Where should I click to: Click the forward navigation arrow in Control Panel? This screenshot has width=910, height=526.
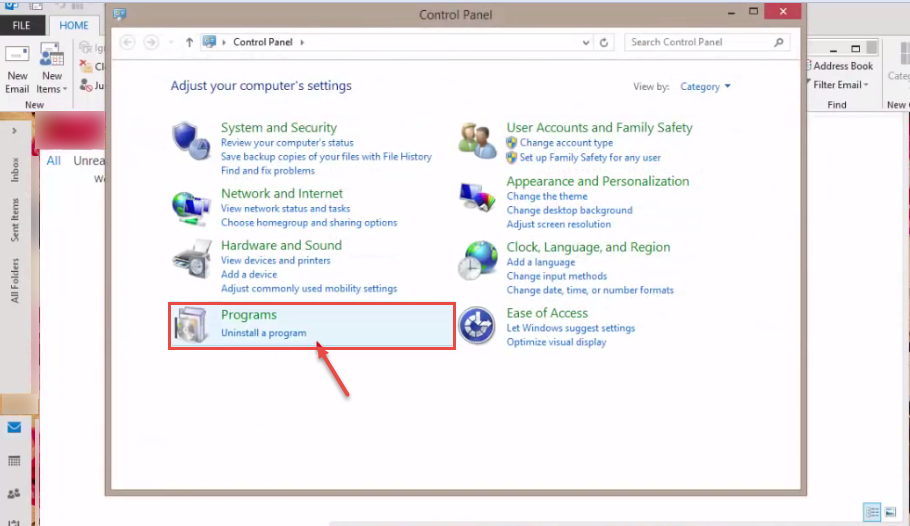pyautogui.click(x=151, y=42)
